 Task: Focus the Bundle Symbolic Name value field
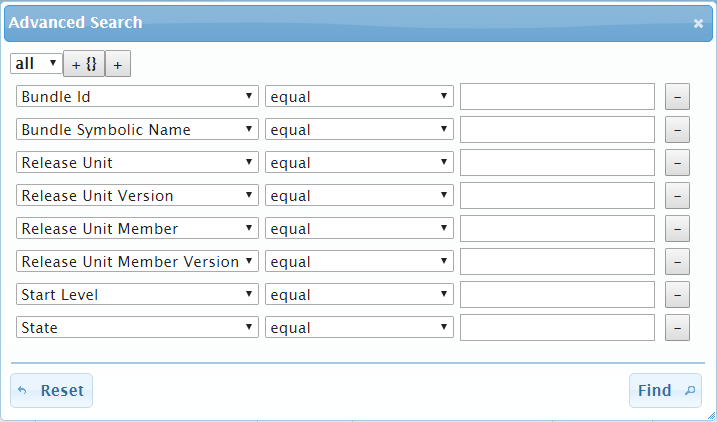point(557,130)
